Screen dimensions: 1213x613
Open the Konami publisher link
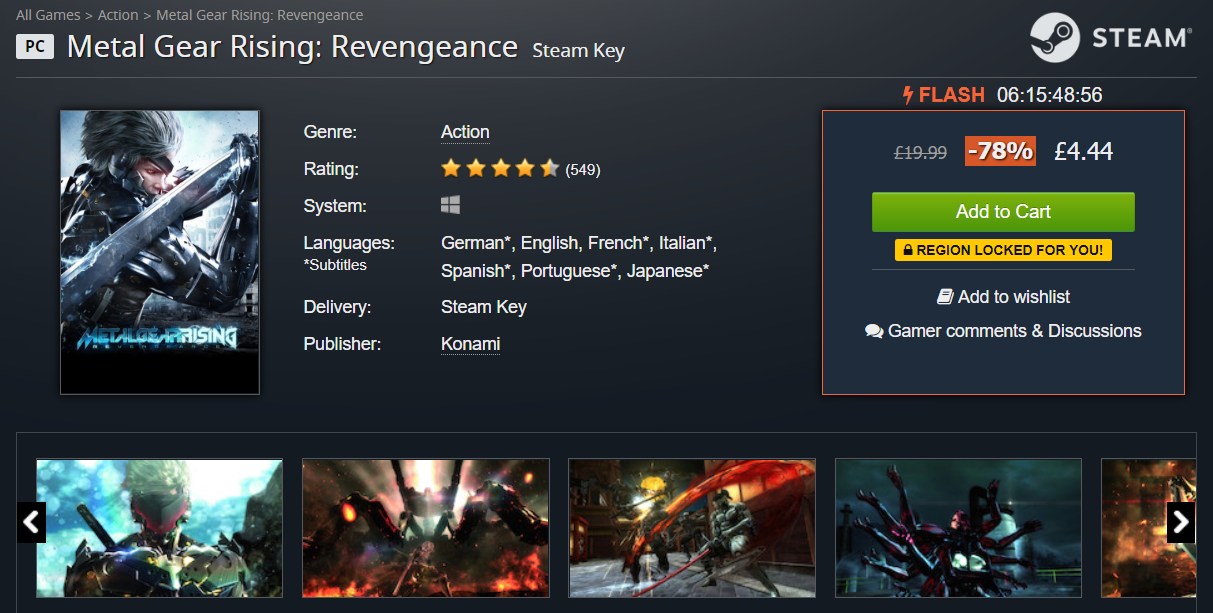click(471, 344)
